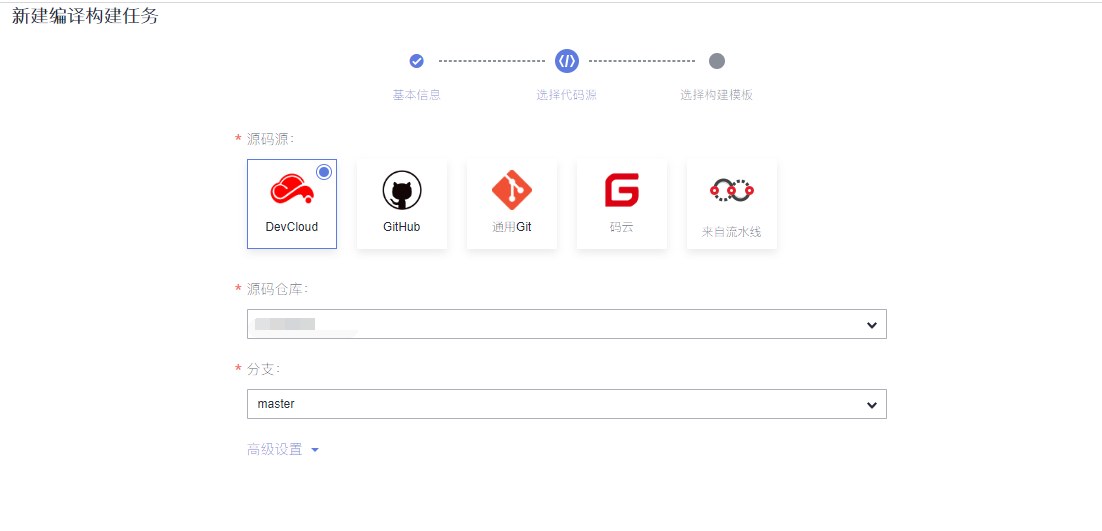Pick the generic Git diamond logo

coord(512,190)
